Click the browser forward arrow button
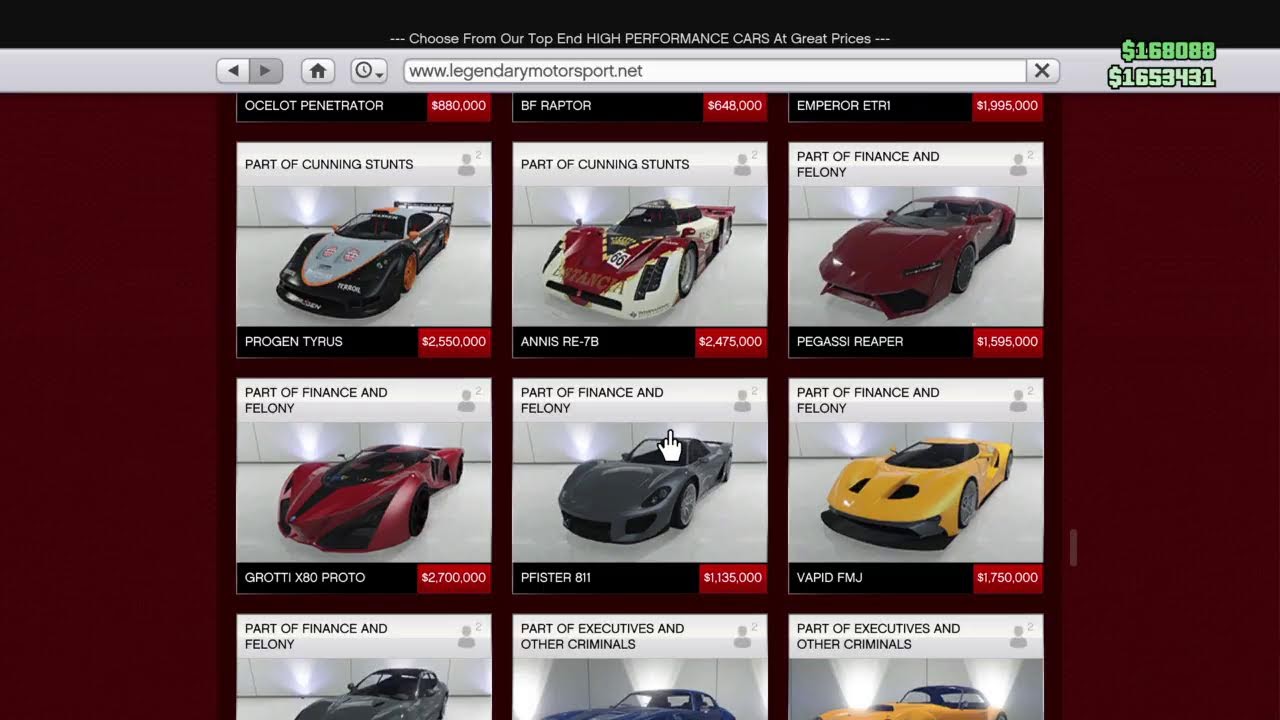Screen dimensions: 1280x720 click(266, 71)
